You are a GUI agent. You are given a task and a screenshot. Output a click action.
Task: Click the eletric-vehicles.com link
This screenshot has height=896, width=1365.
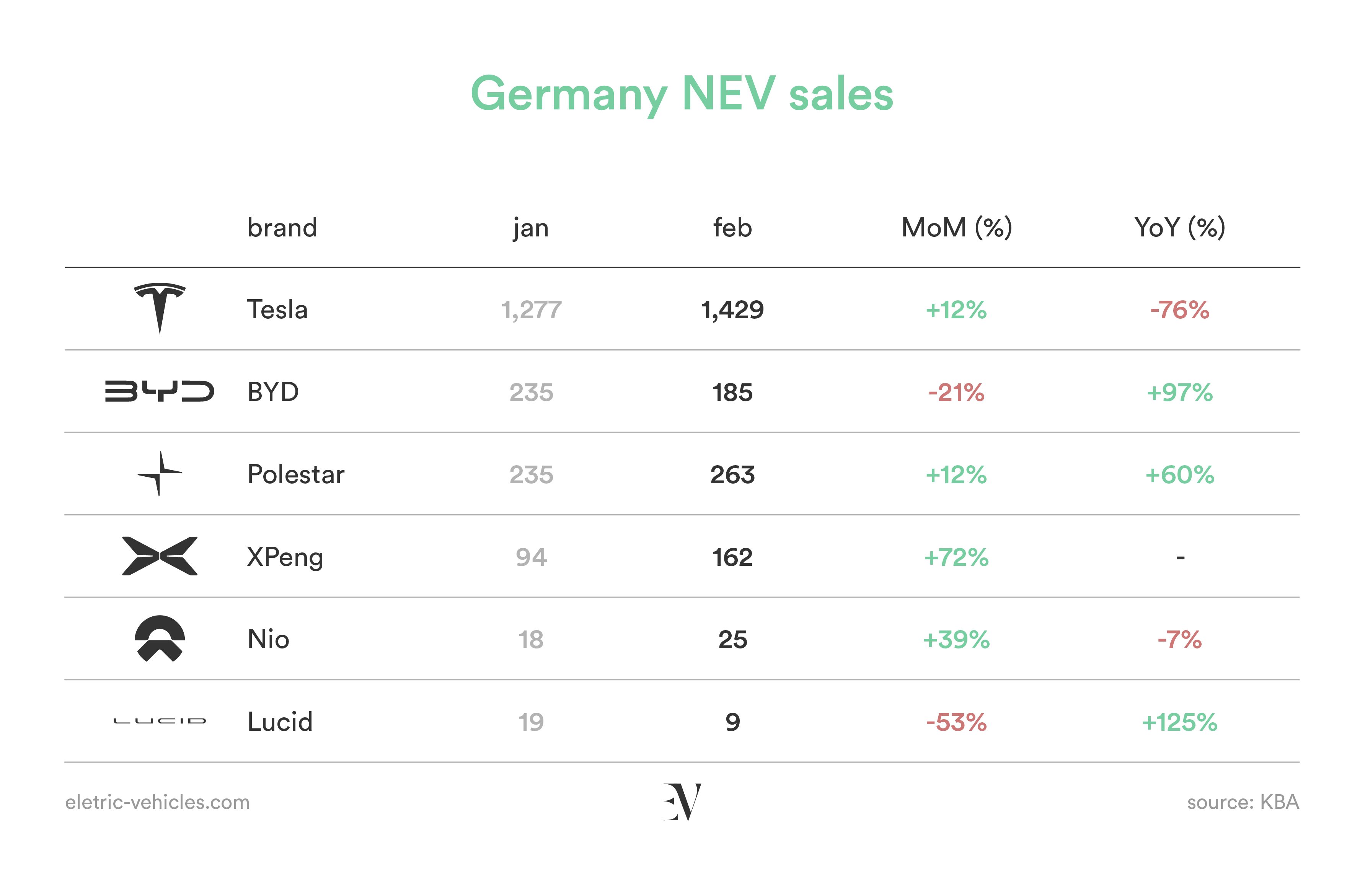coord(157,802)
